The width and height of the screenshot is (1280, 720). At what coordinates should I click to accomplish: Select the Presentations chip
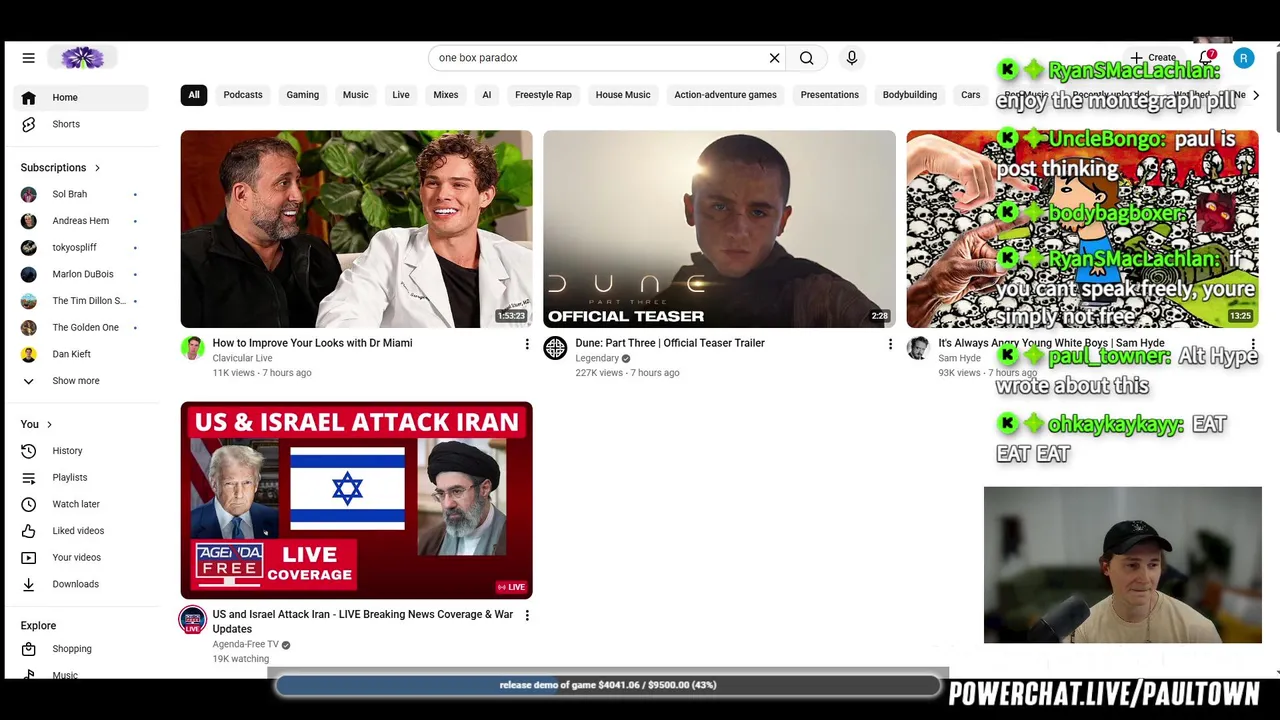[x=829, y=95]
